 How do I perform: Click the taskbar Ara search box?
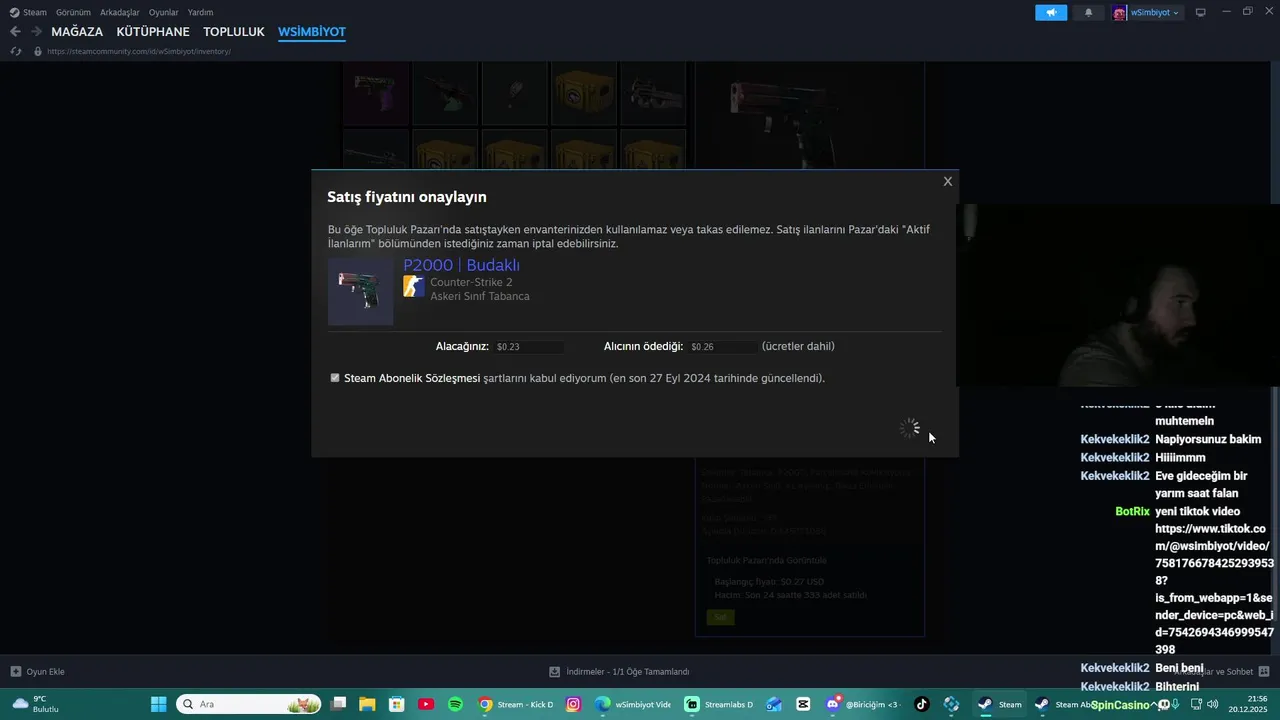click(x=249, y=704)
